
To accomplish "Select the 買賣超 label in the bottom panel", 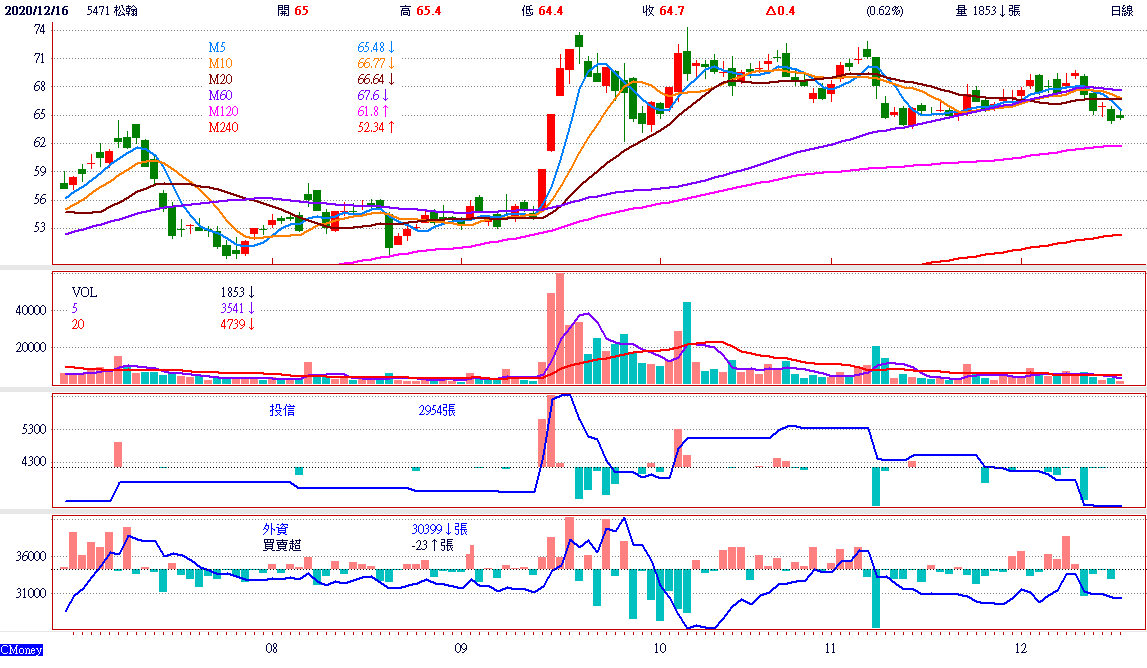I will (x=281, y=545).
